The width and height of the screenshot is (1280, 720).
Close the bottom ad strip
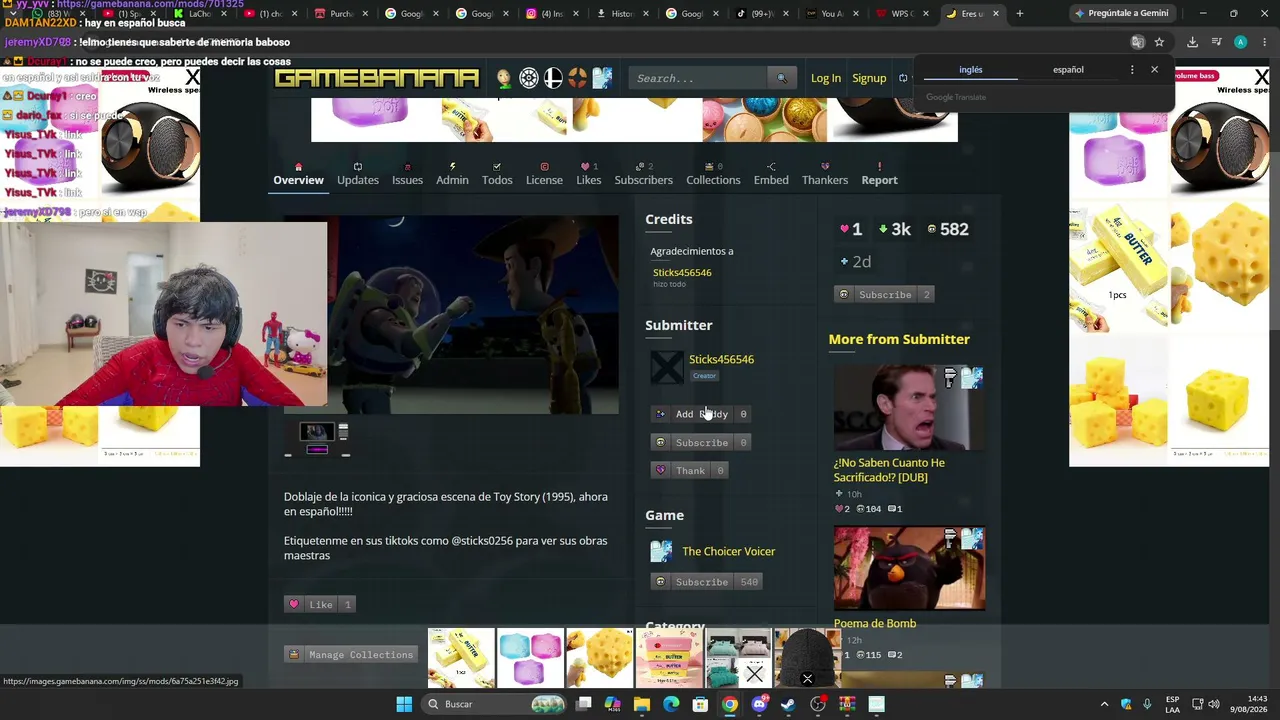point(807,679)
